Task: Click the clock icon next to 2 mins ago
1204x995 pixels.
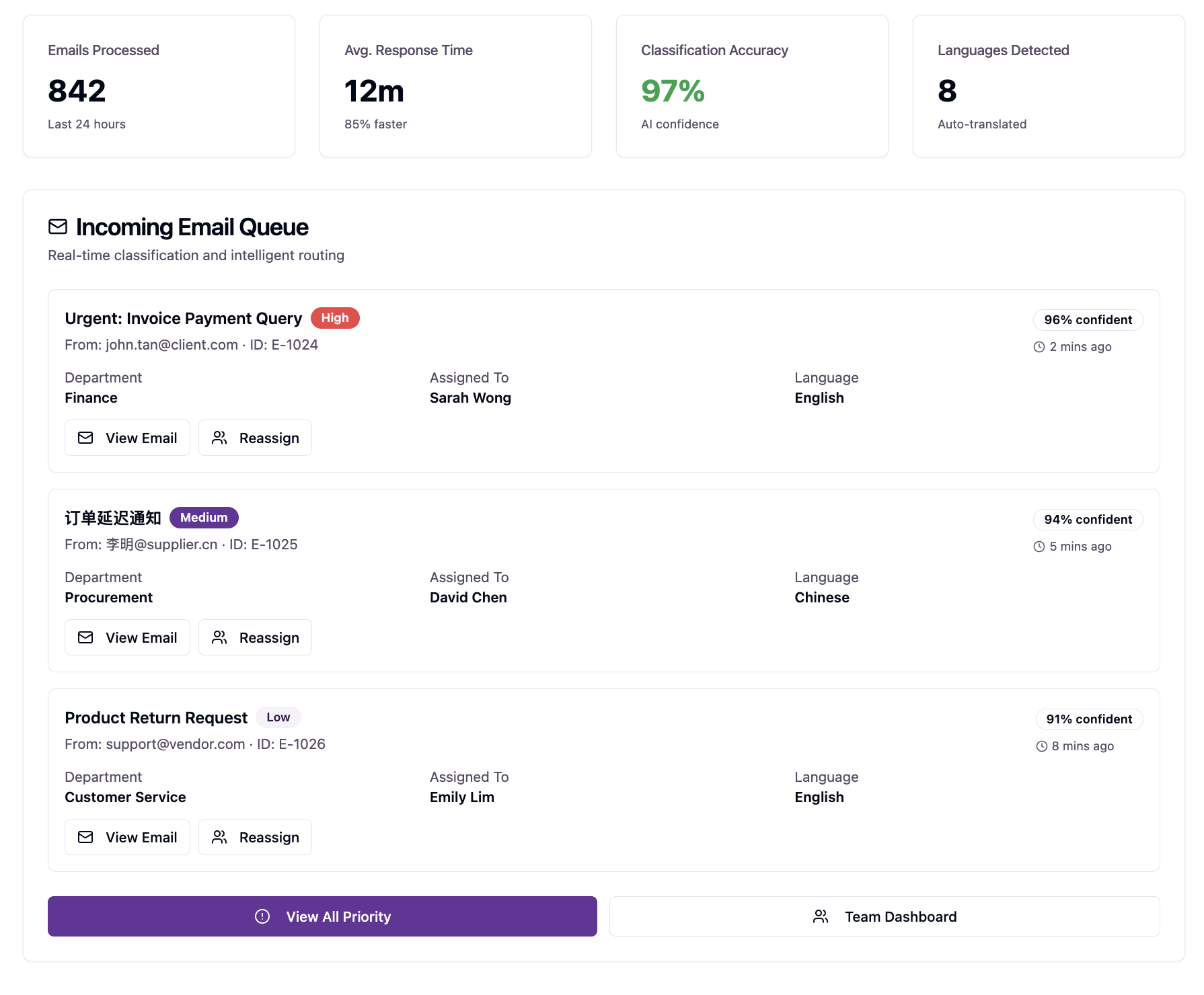Action: (x=1038, y=346)
